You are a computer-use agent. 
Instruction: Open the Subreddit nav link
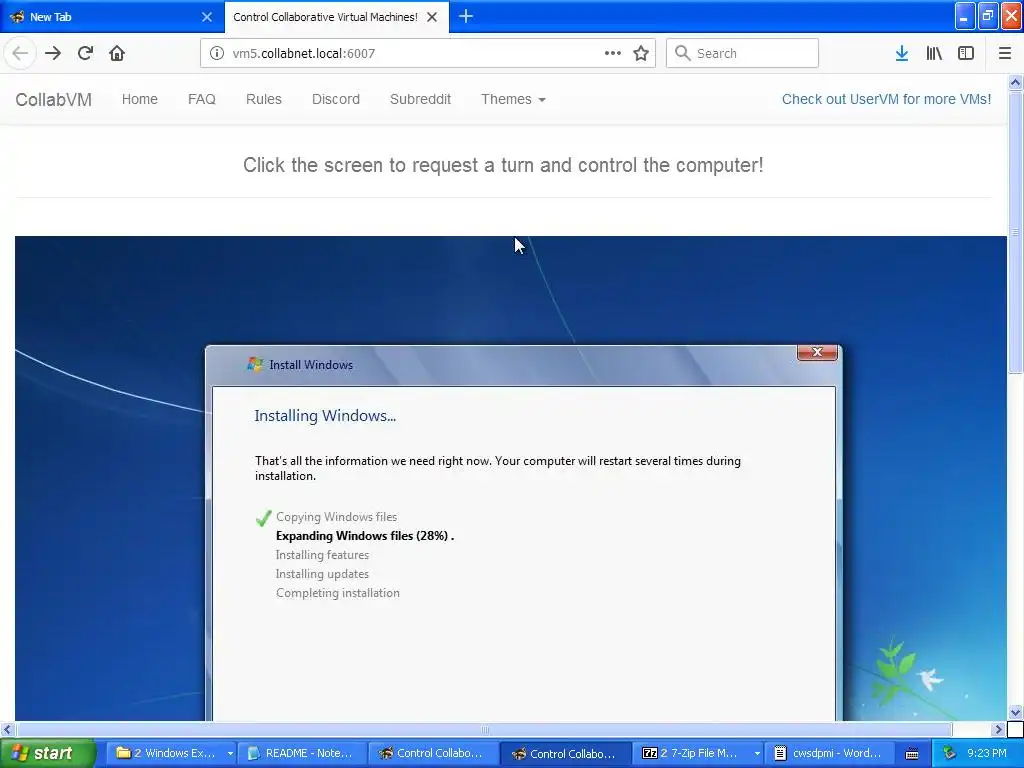pyautogui.click(x=421, y=99)
